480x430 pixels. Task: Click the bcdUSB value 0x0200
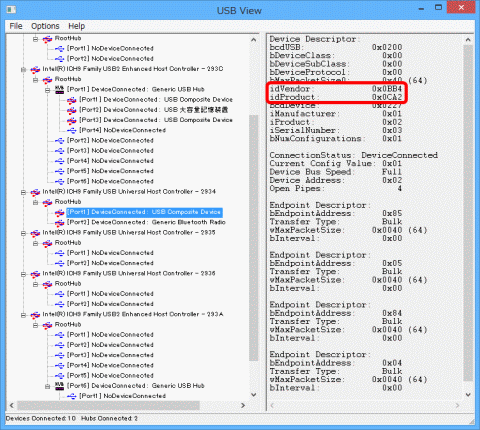pos(387,47)
